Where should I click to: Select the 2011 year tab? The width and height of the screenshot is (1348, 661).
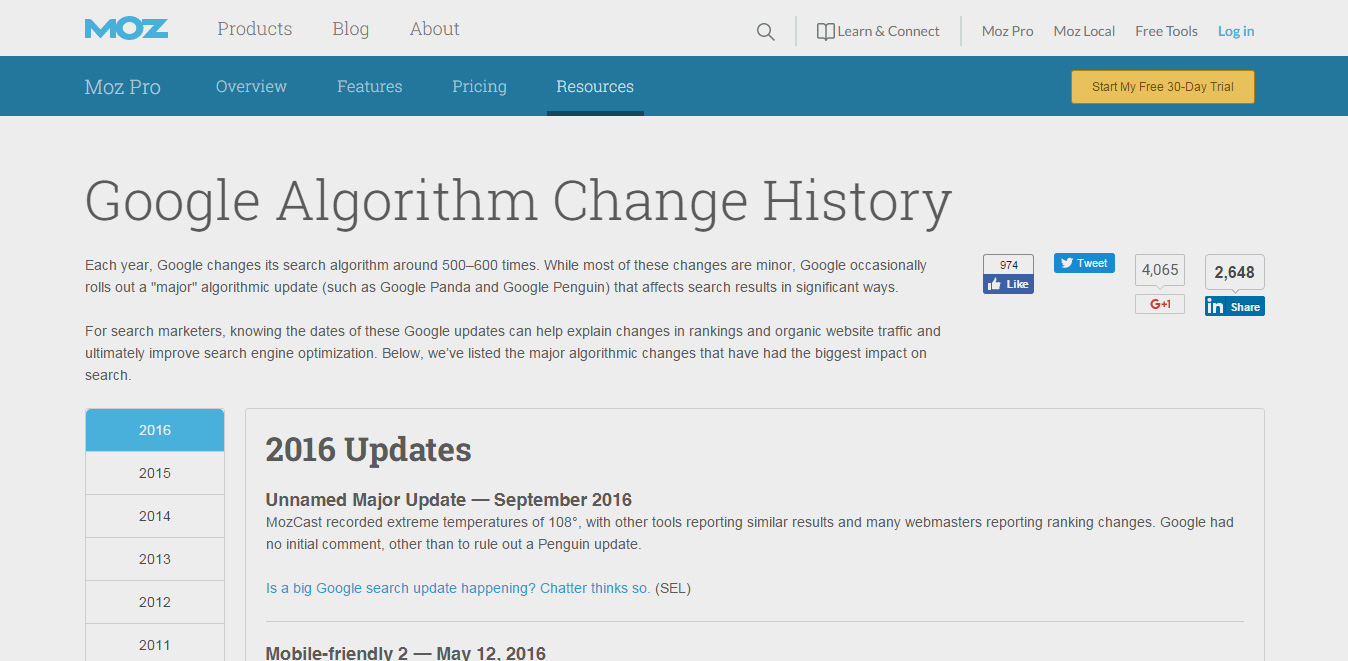point(155,643)
